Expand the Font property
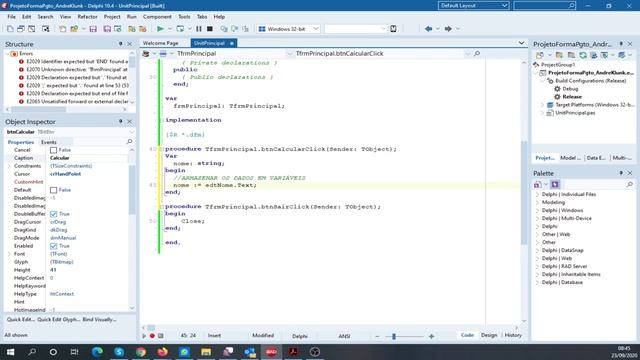The height and width of the screenshot is (360, 640). point(9,254)
